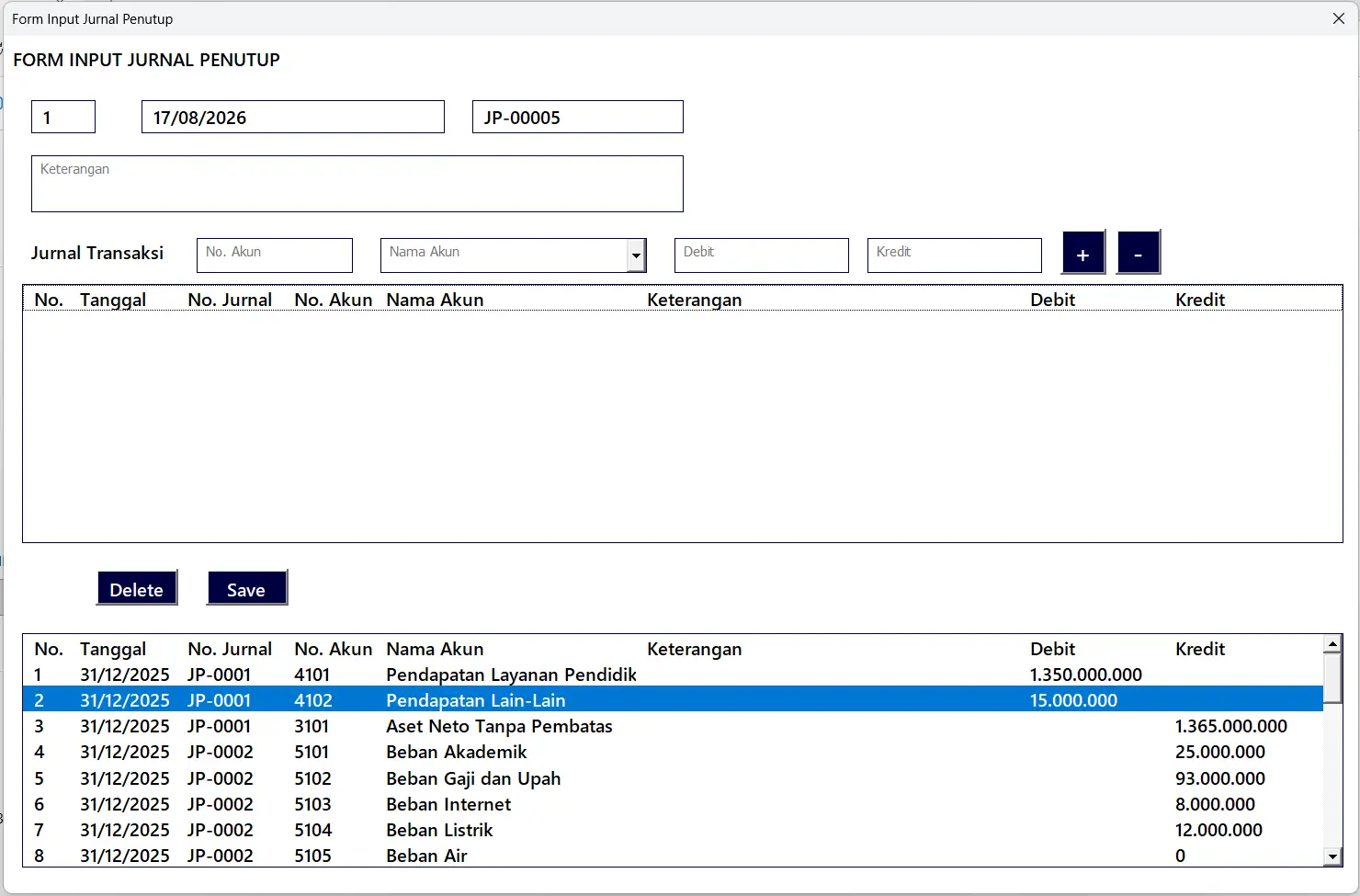
Task: Click the Save button
Action: coord(247,588)
